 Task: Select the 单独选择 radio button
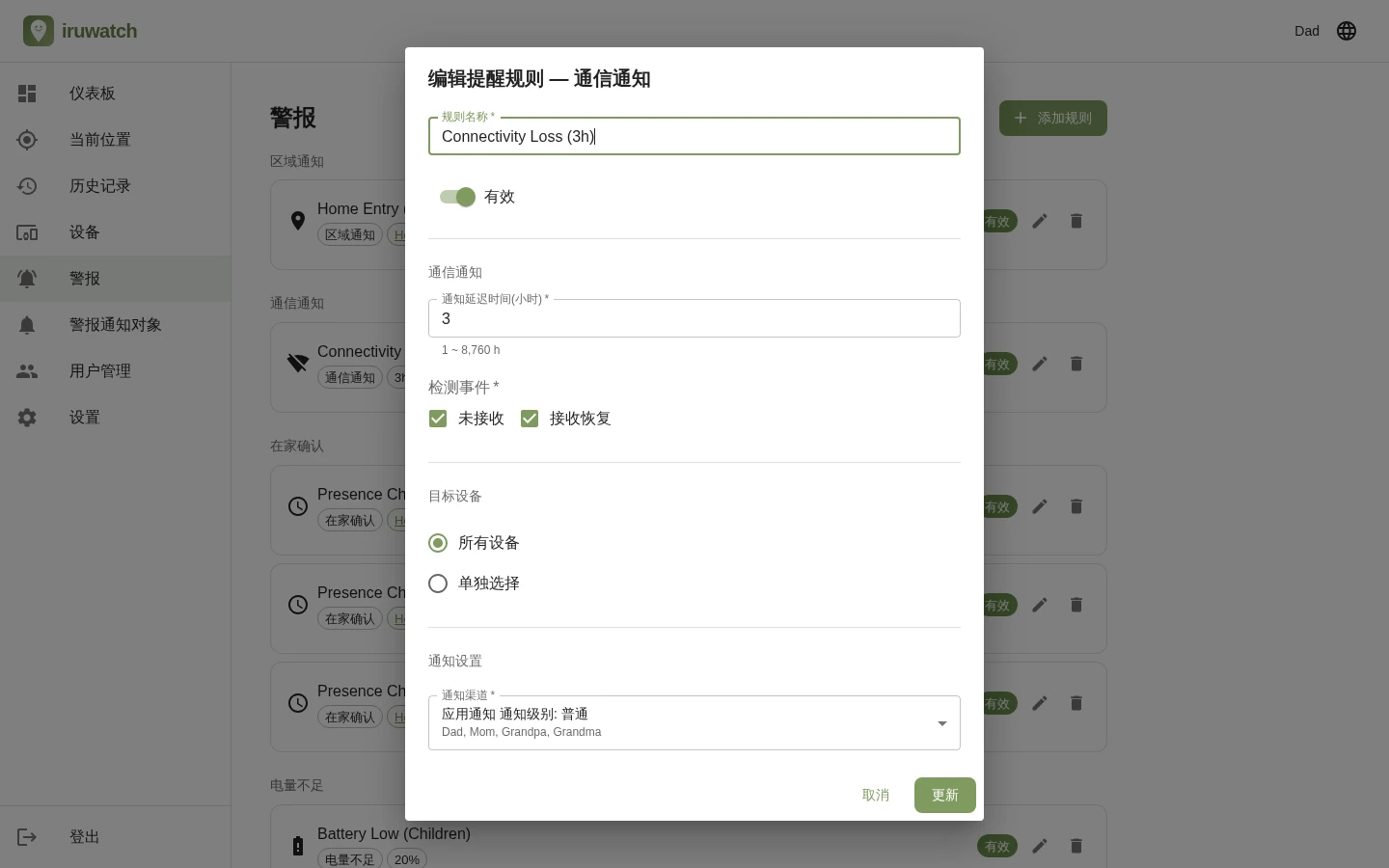(438, 583)
